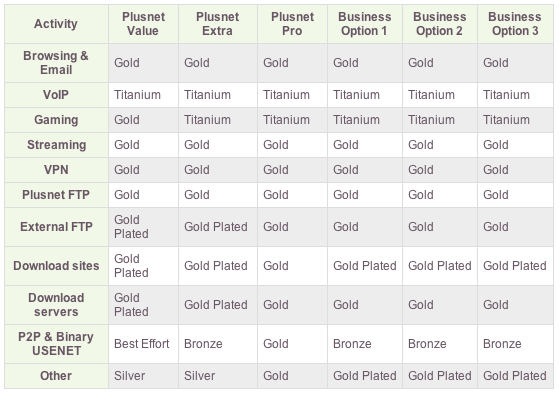
Task: Click the Plusnet Pro column header
Action: click(x=292, y=24)
